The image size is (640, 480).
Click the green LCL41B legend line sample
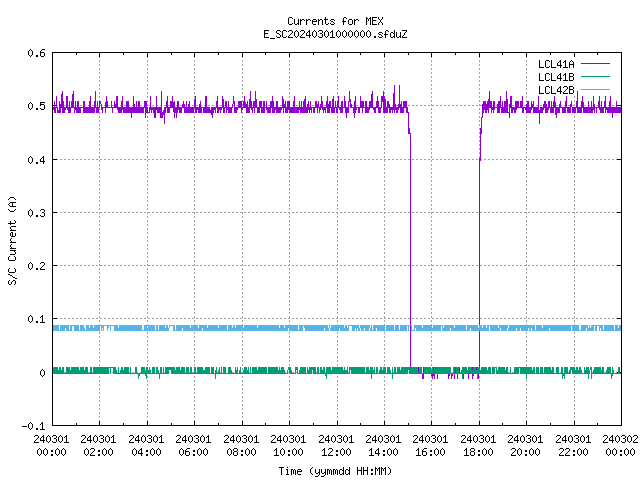(x=595, y=77)
